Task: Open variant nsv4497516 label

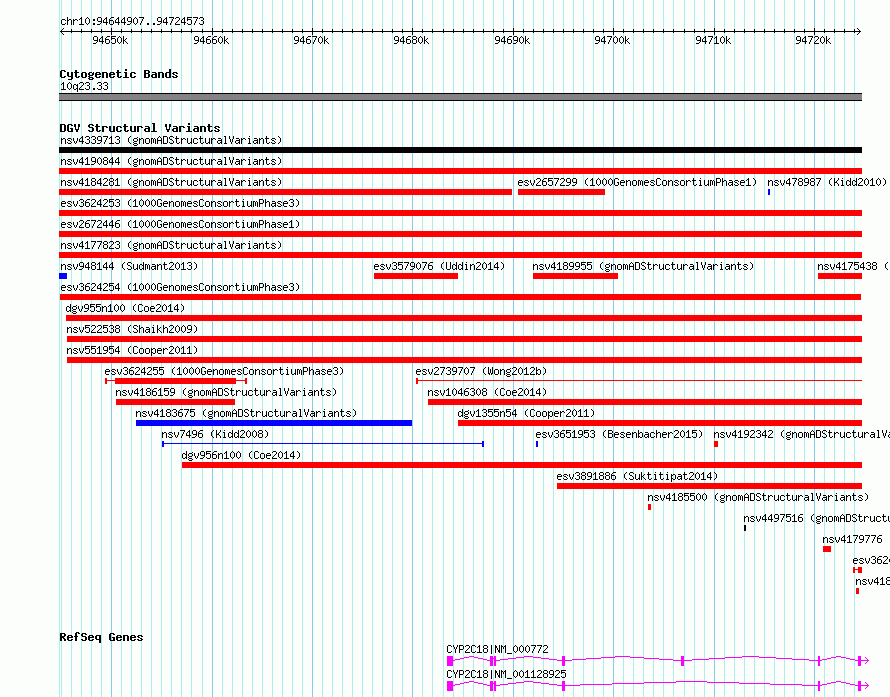Action: pos(816,518)
